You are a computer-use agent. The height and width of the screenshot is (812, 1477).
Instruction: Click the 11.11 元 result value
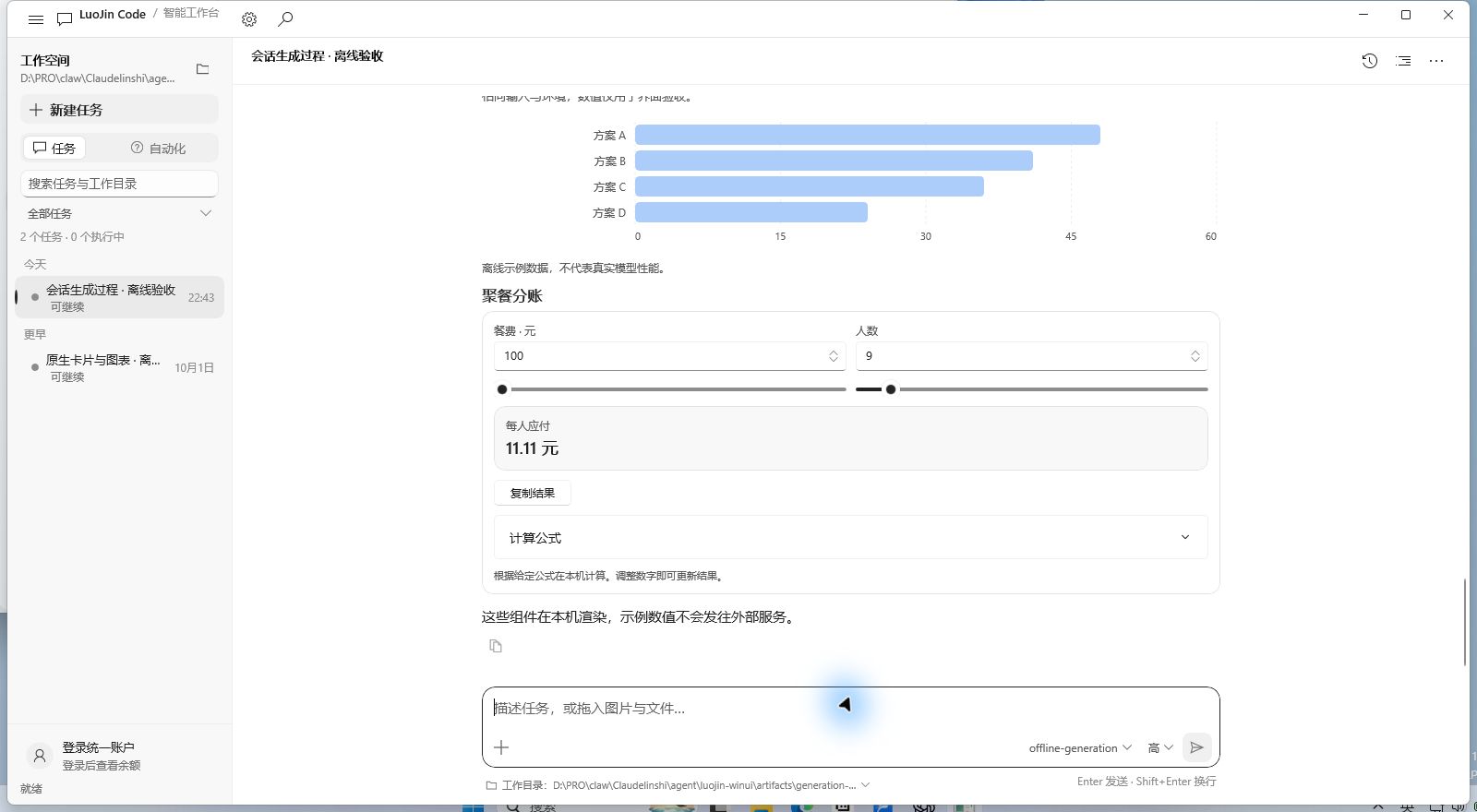tap(532, 448)
